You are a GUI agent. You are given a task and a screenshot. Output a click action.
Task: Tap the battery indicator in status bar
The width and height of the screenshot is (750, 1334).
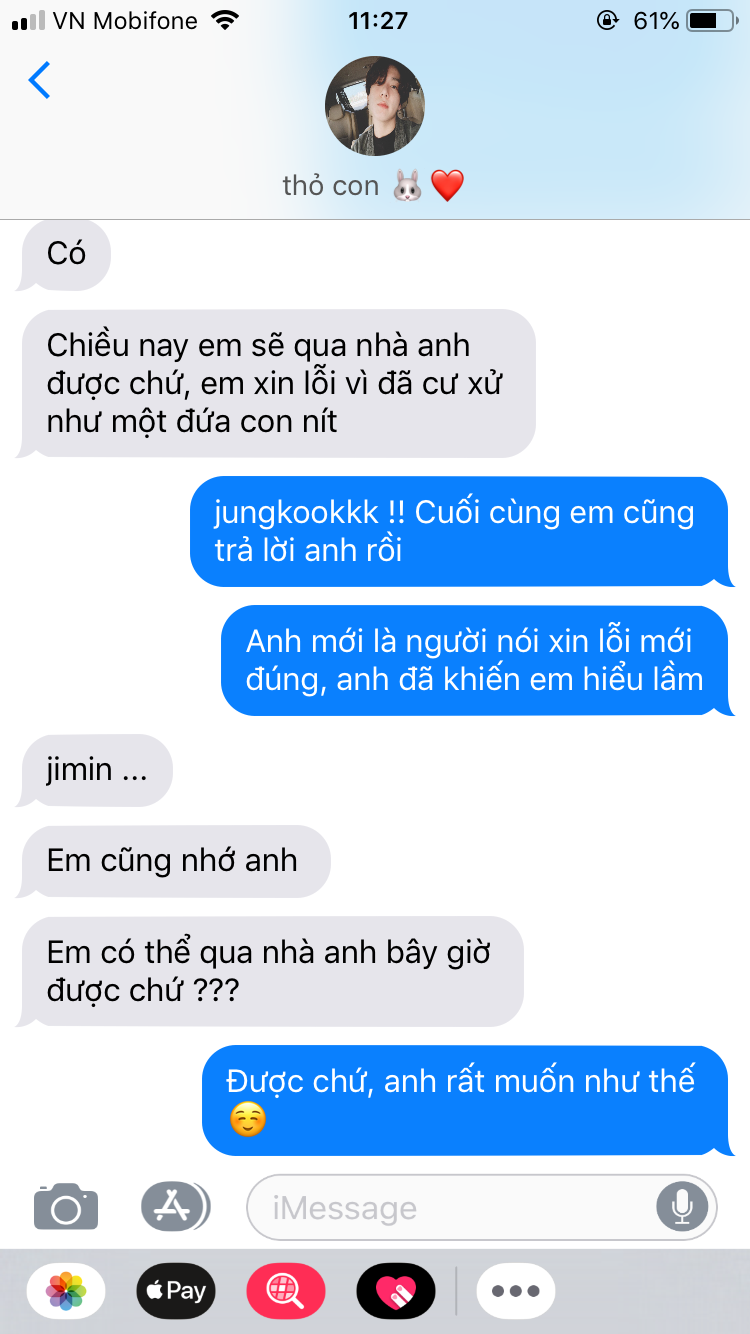click(712, 20)
